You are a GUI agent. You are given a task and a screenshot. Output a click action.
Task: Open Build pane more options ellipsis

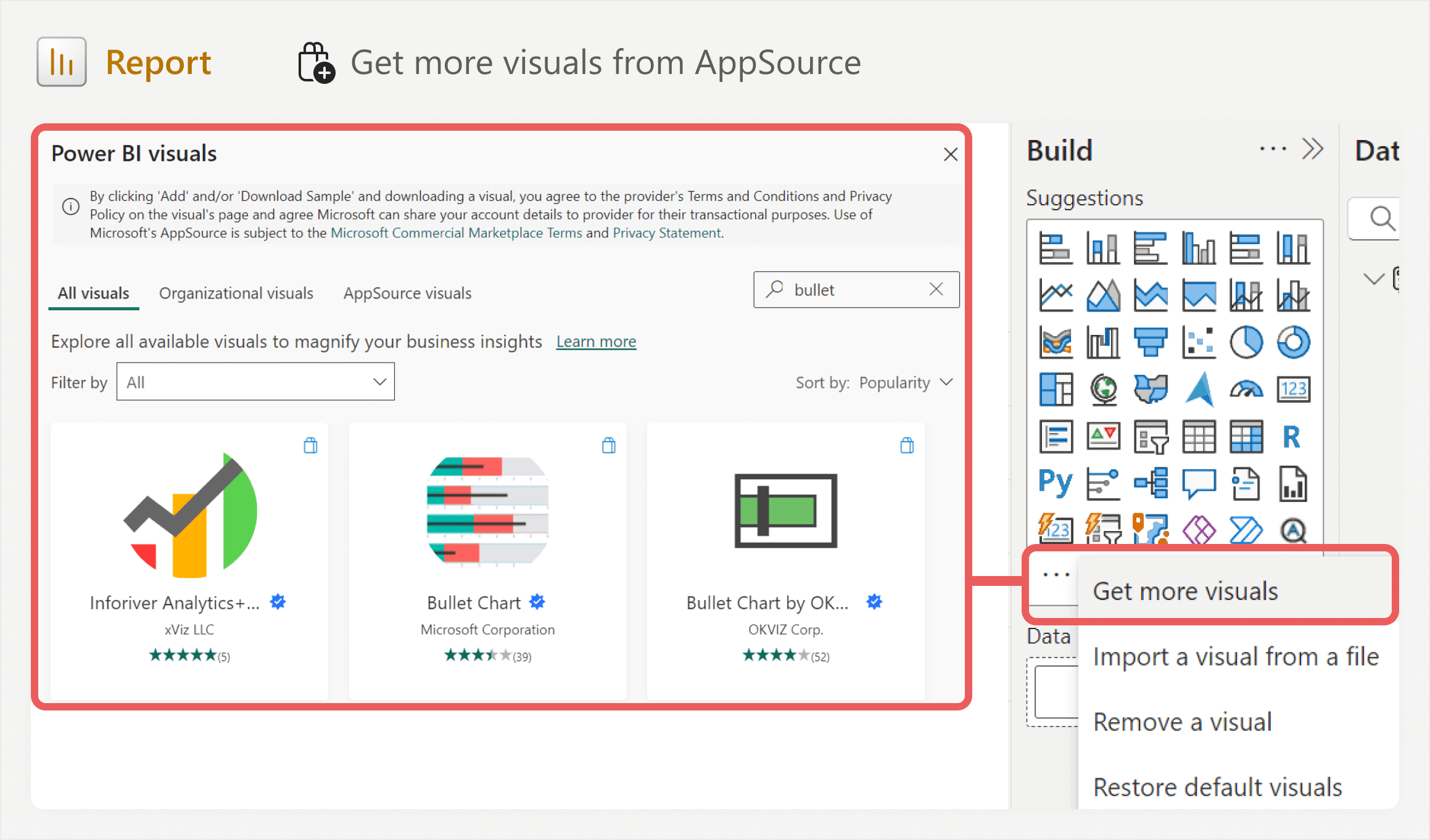(x=1273, y=149)
